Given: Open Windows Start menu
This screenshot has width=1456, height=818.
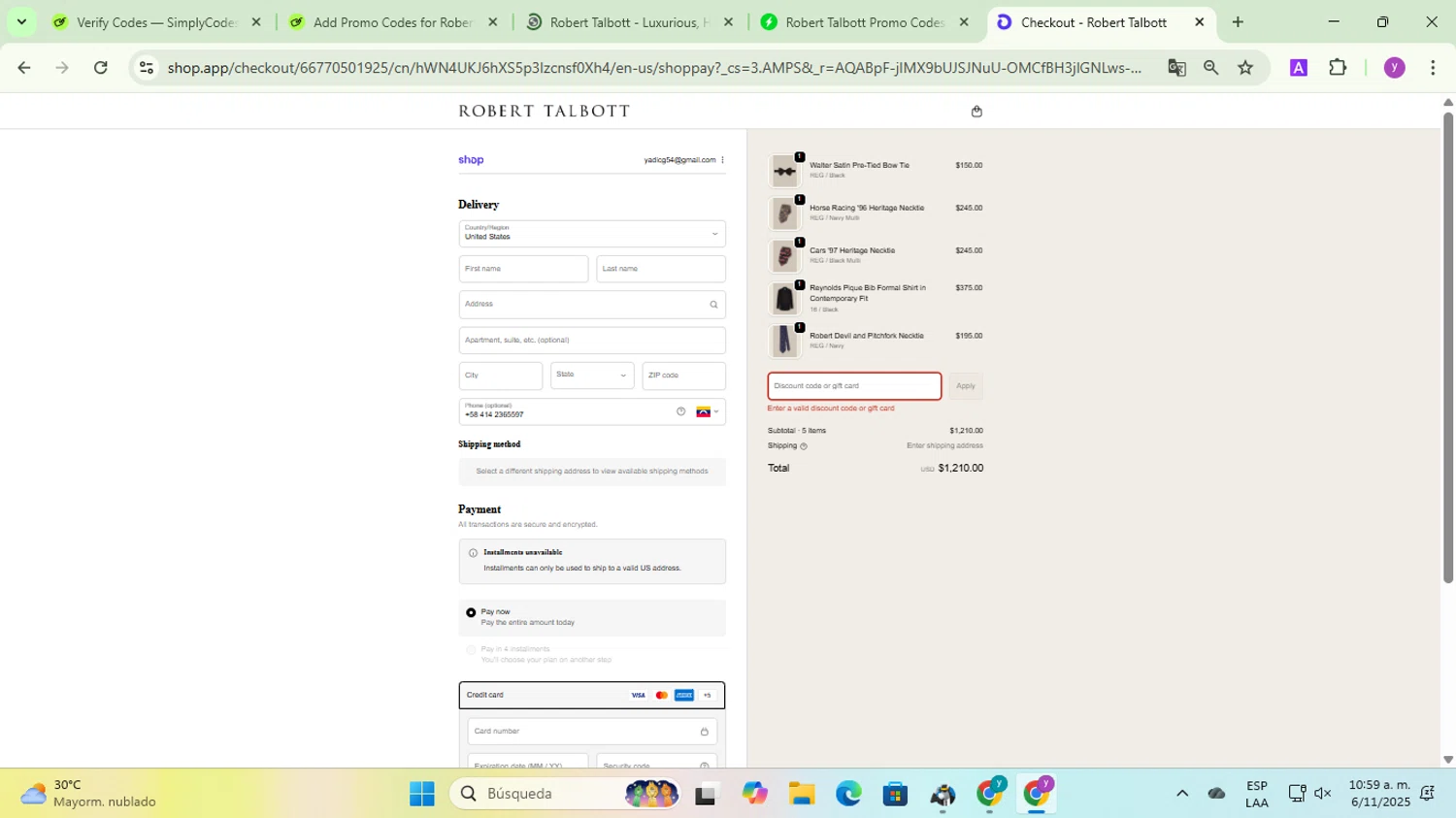Looking at the screenshot, I should tap(422, 794).
